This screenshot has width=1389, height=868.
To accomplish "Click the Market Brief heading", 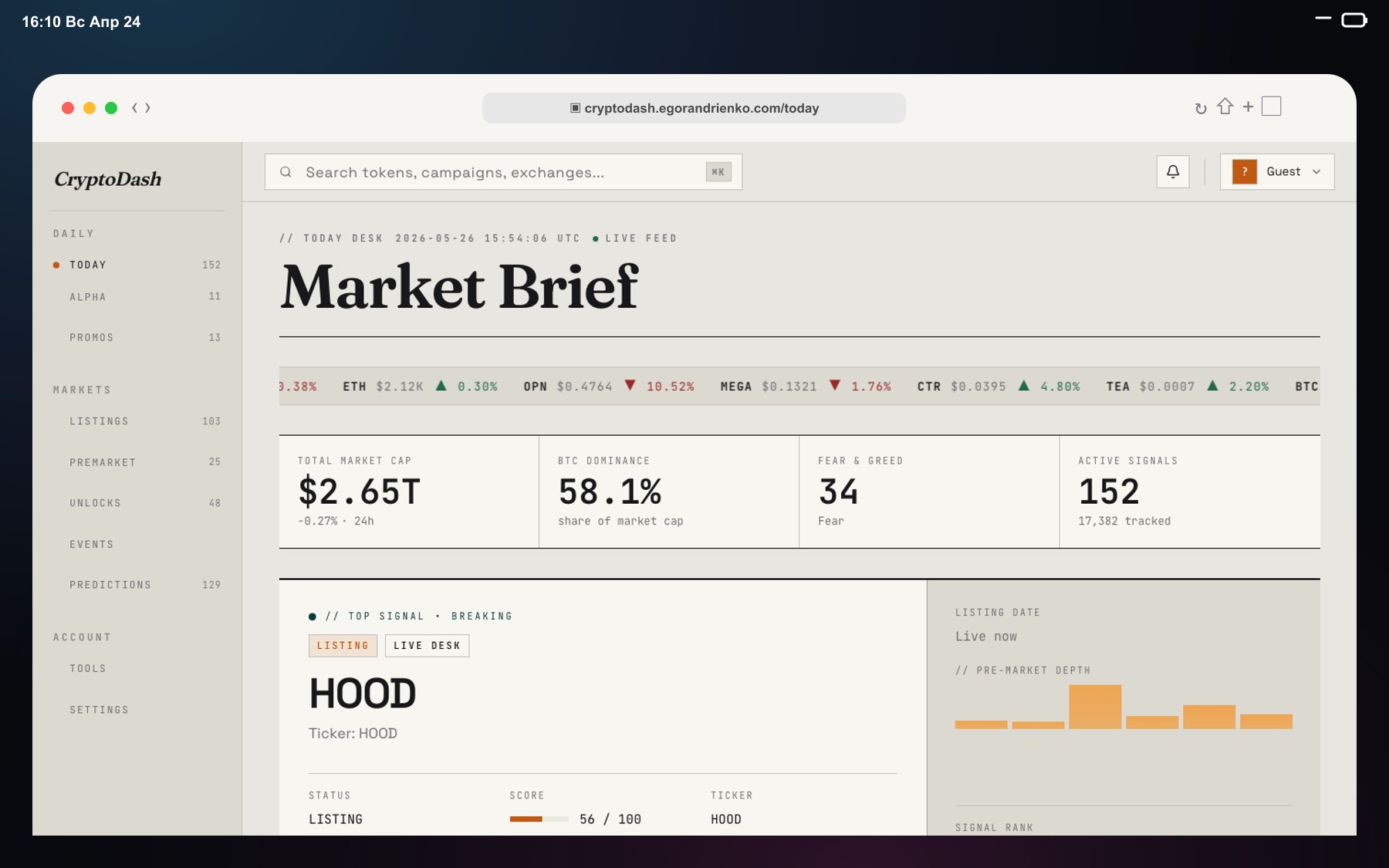I will 460,287.
